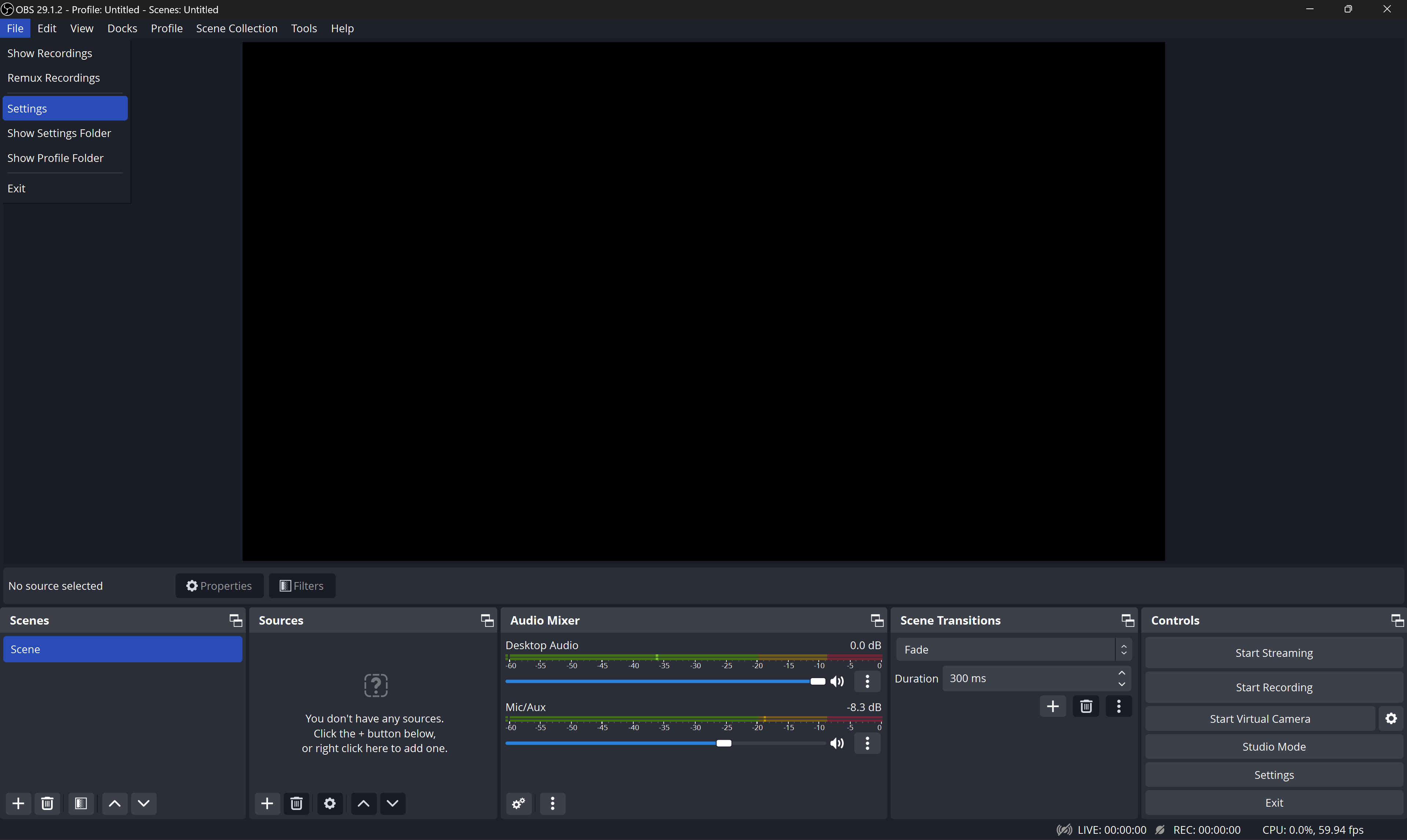Pop out the Audio Mixer dock icon
This screenshot has height=840, width=1407.
pyautogui.click(x=876, y=620)
